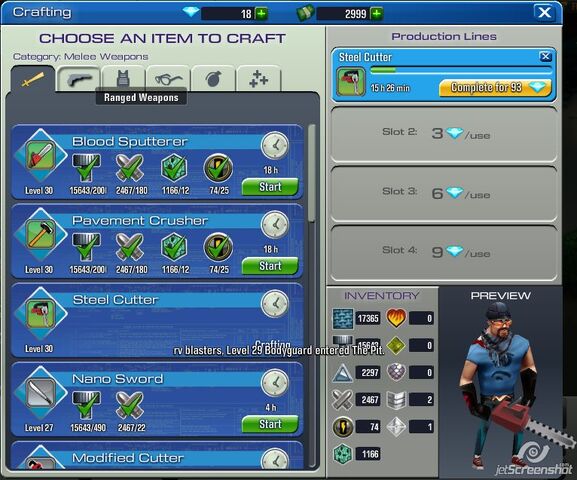Open the armor vest category tab
577x480 pixels.
[123, 78]
